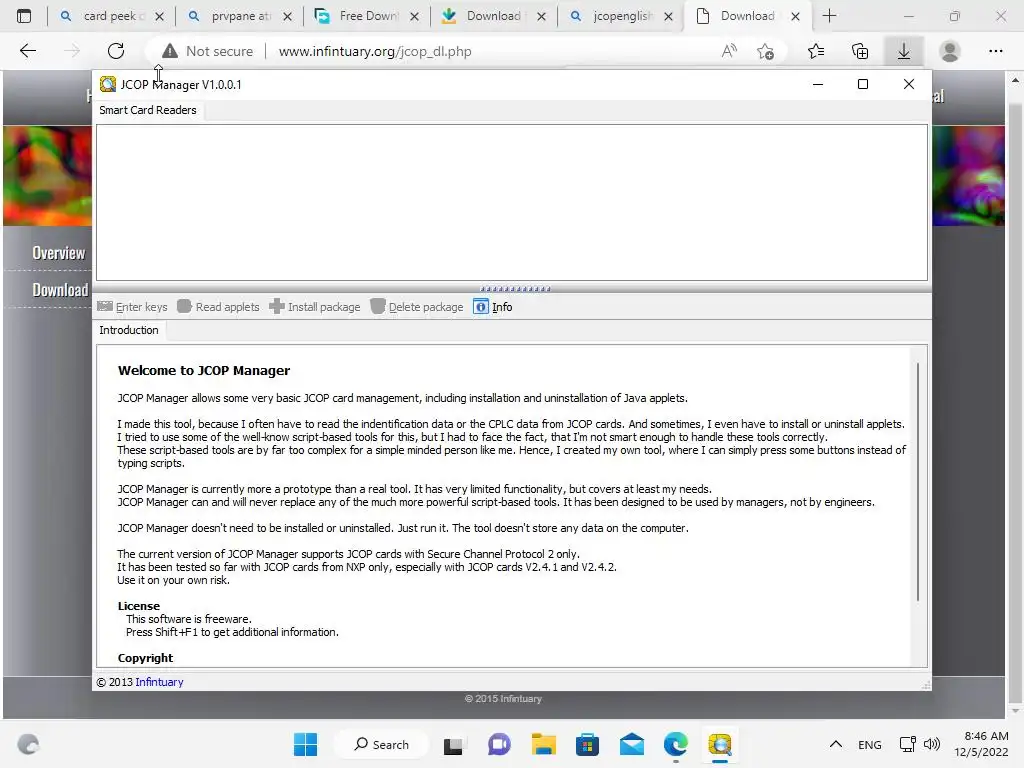This screenshot has width=1024, height=768.
Task: Open a new browser tab
Action: coord(829,16)
